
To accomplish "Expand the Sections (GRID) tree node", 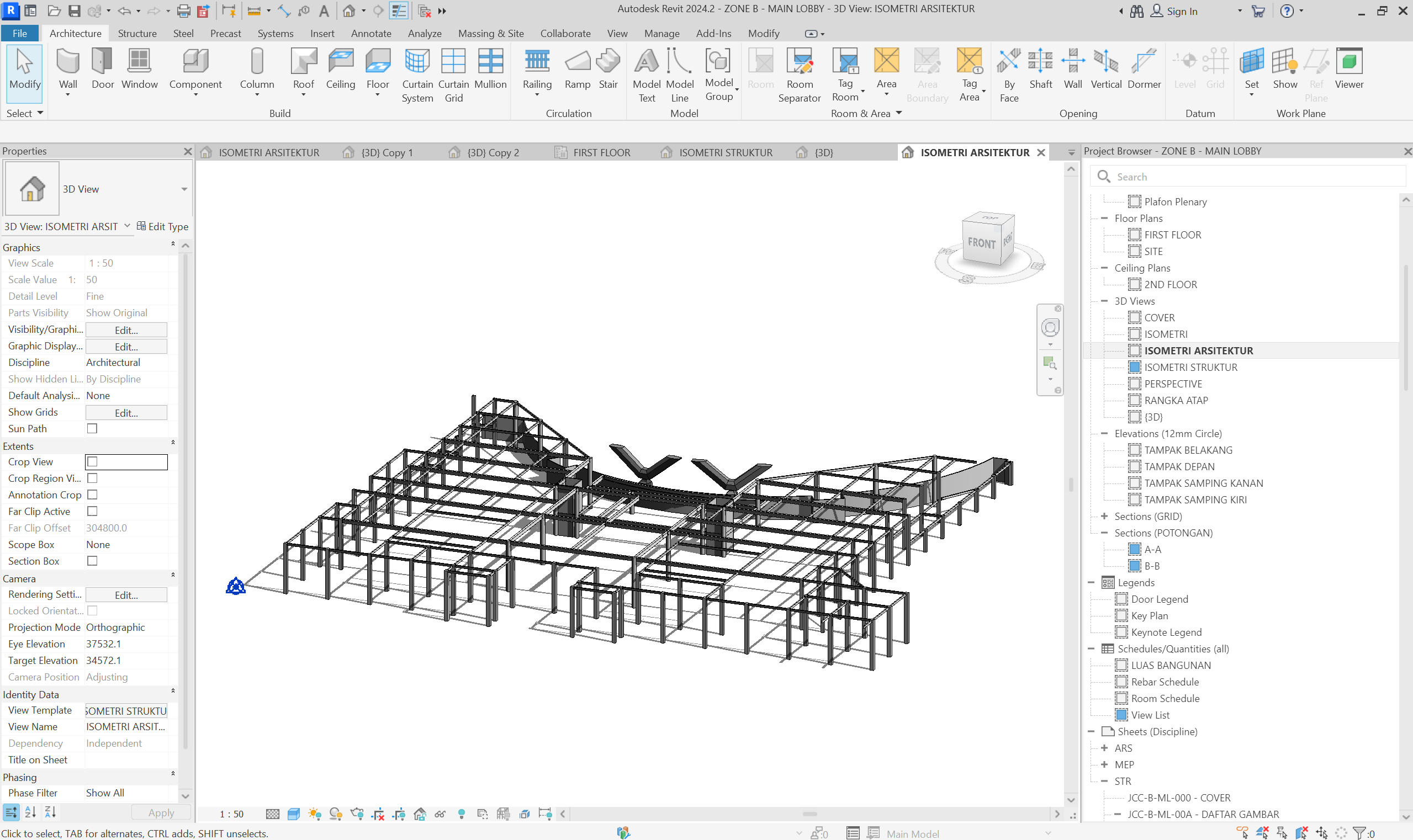I will tap(1104, 516).
